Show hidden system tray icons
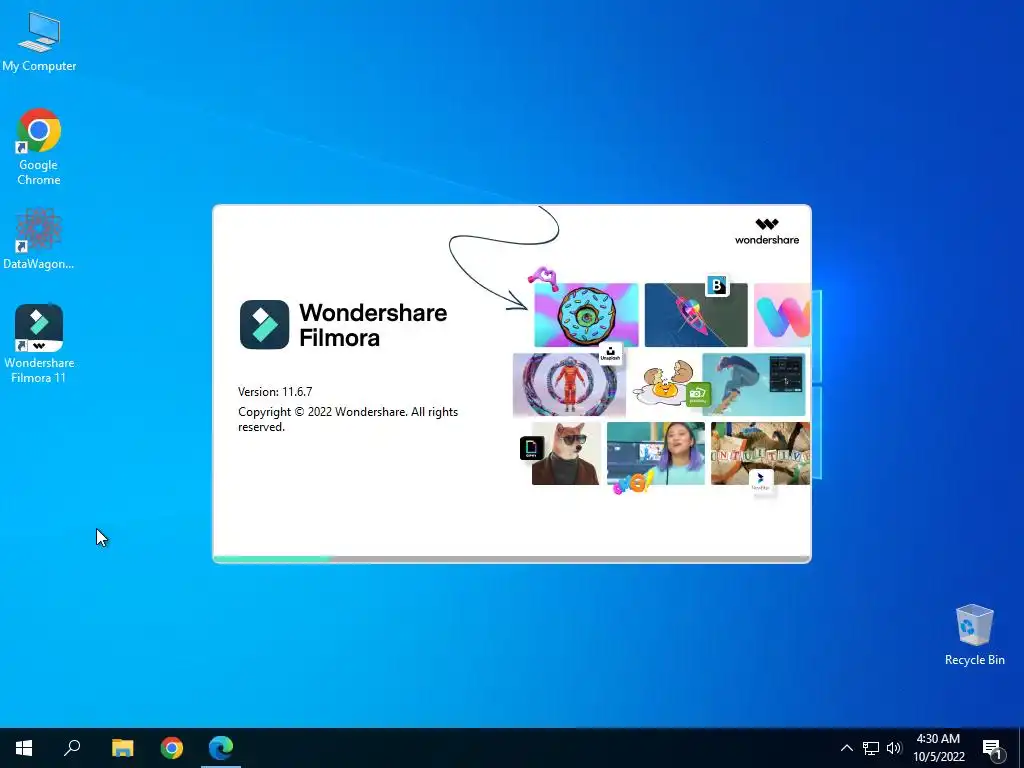 (x=846, y=748)
